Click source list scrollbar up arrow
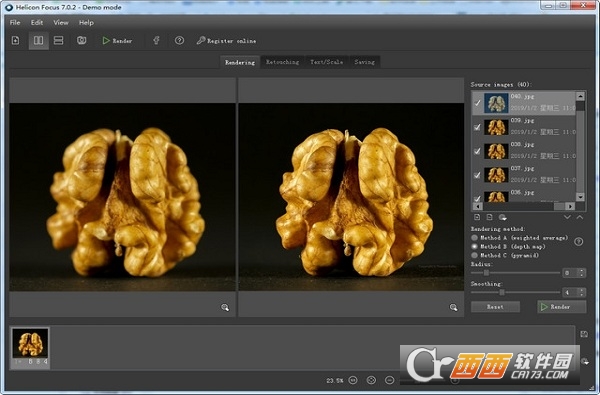Screen dimensions: 600x395 click(x=580, y=96)
